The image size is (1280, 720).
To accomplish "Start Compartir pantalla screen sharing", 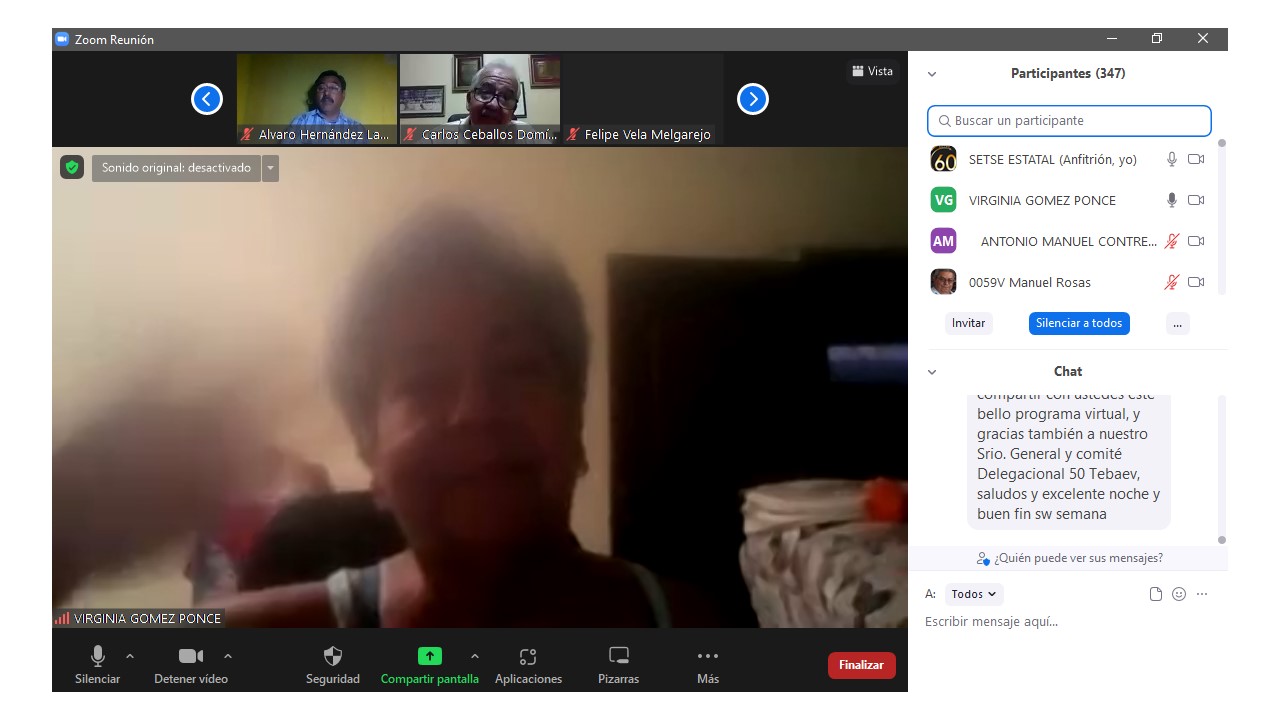I will (429, 665).
